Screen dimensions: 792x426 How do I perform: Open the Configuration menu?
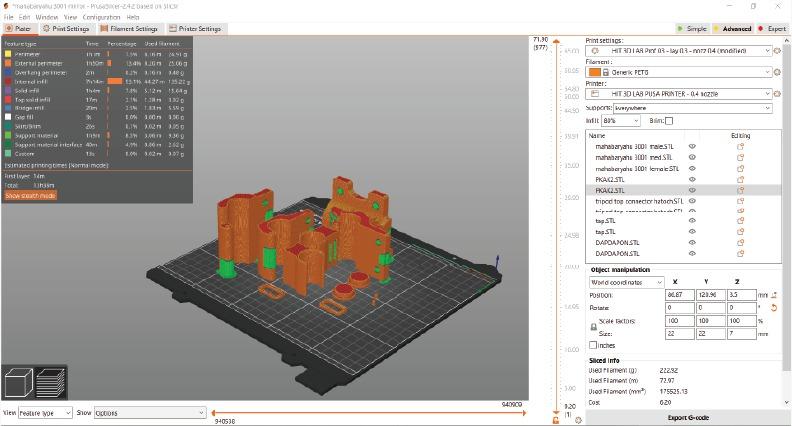(101, 17)
